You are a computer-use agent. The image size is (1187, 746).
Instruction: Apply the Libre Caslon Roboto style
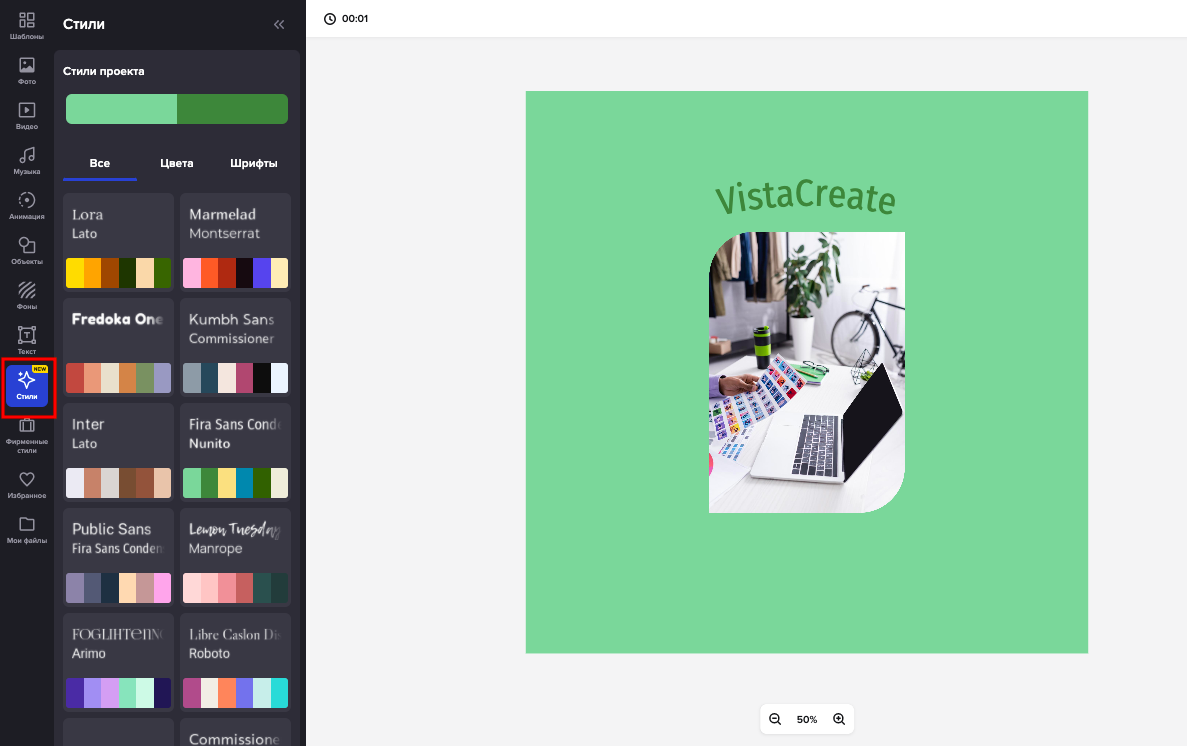coord(235,662)
